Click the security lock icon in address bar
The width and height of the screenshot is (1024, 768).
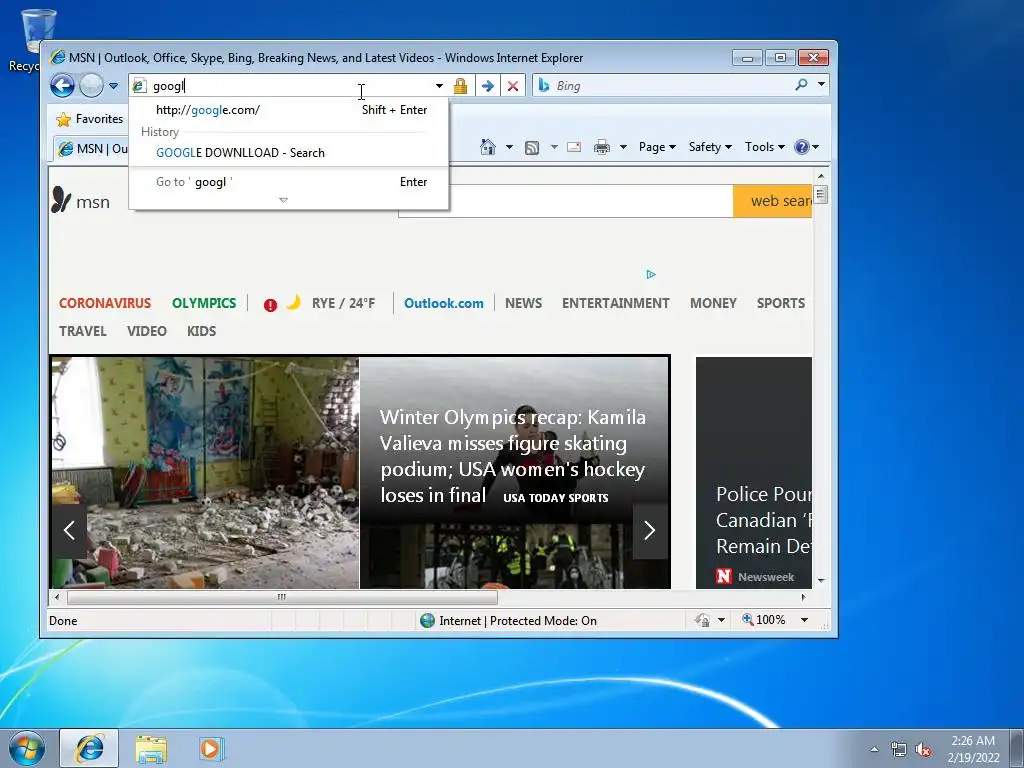click(x=460, y=86)
